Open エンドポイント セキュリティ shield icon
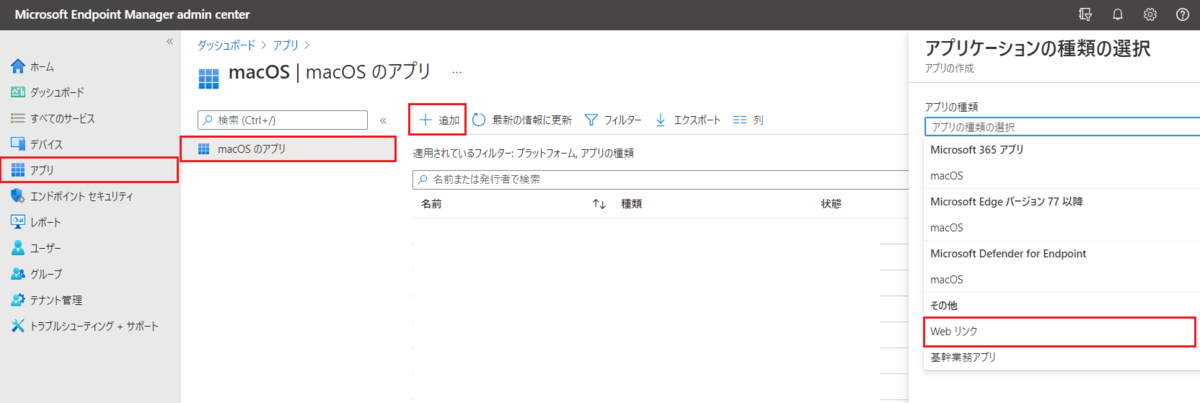The height and width of the screenshot is (403, 1200). tap(17, 196)
